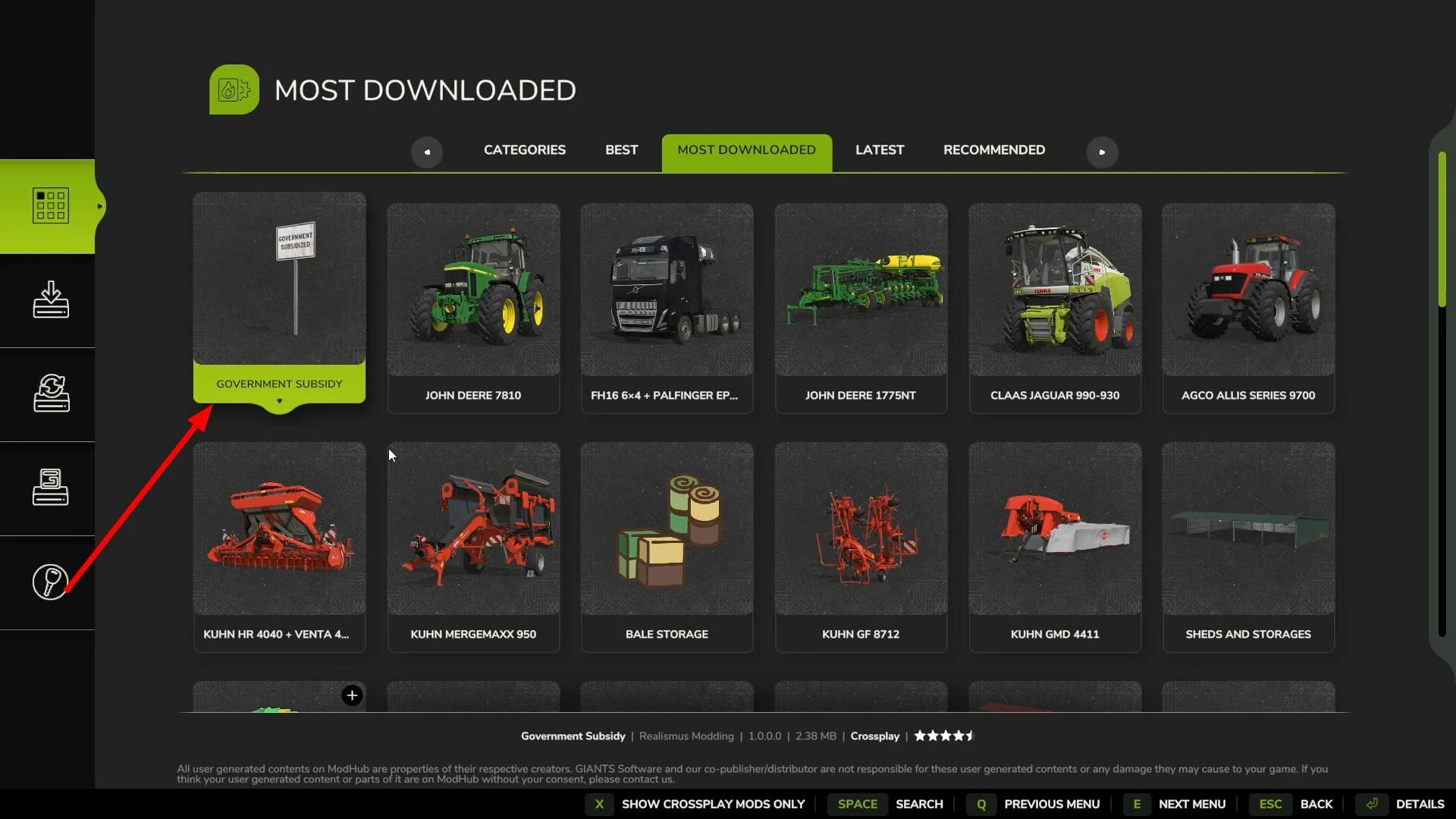Viewport: 1456px width, 819px height.
Task: Open the sidebar icon with the magnifier in a circle
Action: tap(51, 582)
